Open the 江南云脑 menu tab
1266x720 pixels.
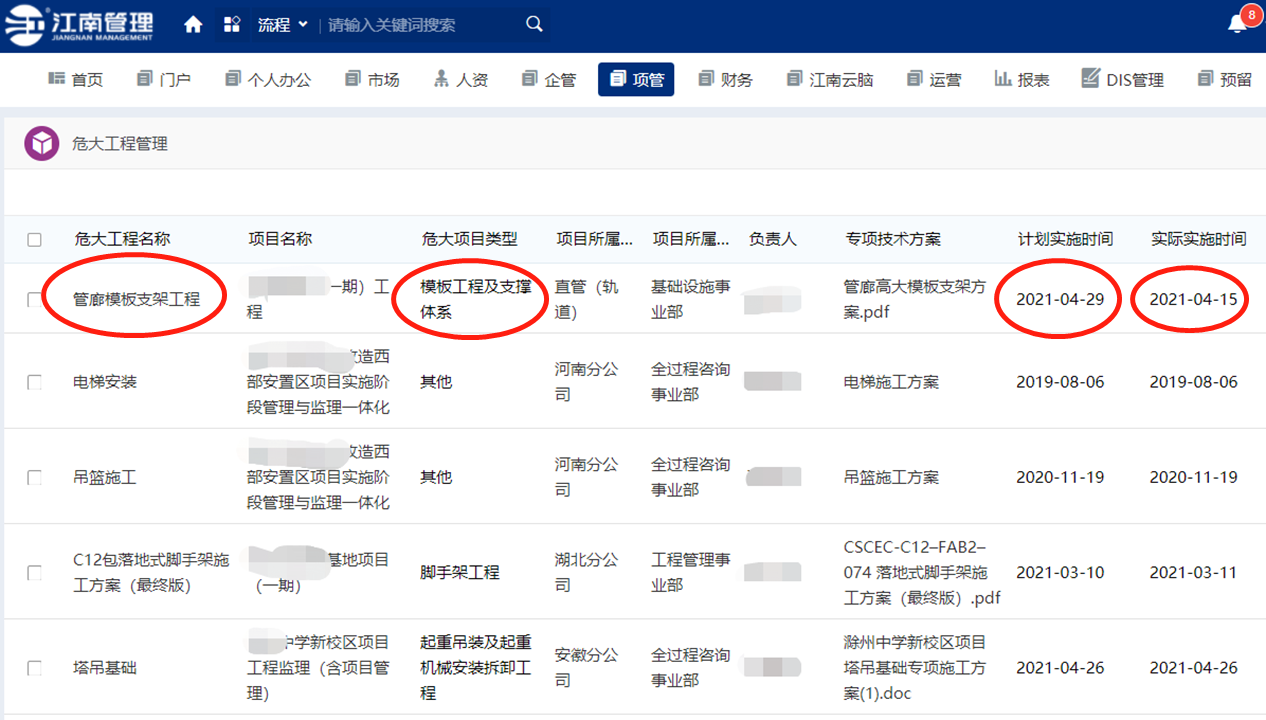830,80
